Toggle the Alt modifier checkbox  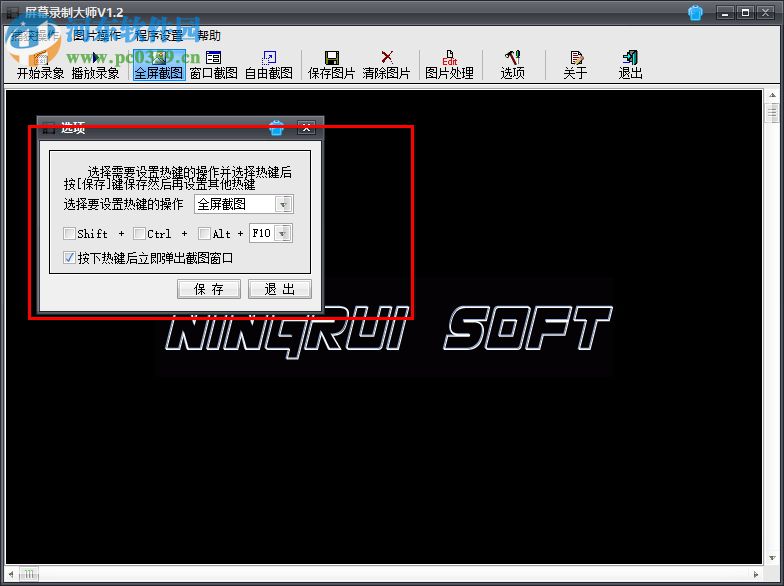point(204,234)
